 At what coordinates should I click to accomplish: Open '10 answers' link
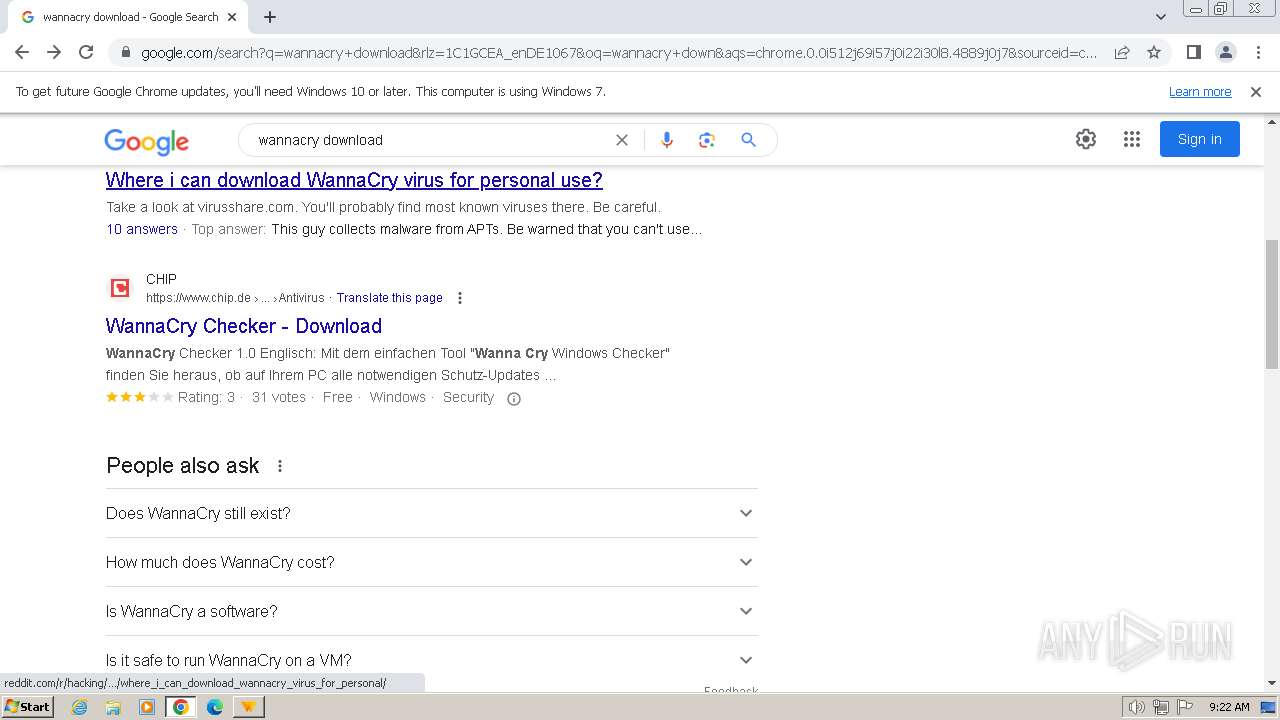tap(142, 229)
